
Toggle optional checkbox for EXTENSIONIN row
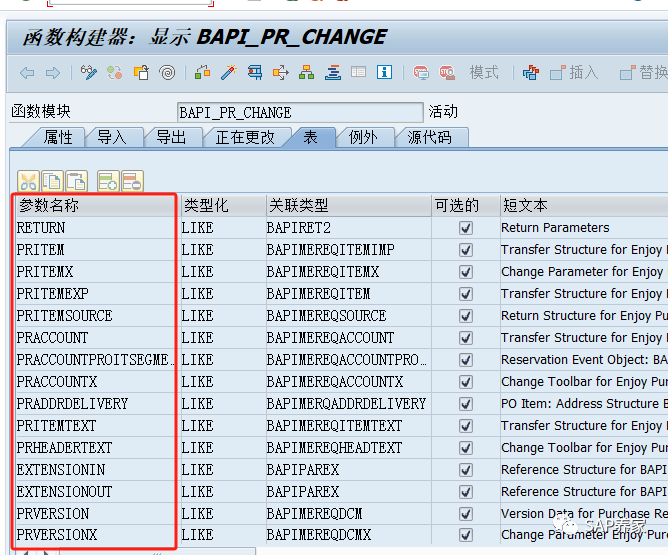point(466,470)
